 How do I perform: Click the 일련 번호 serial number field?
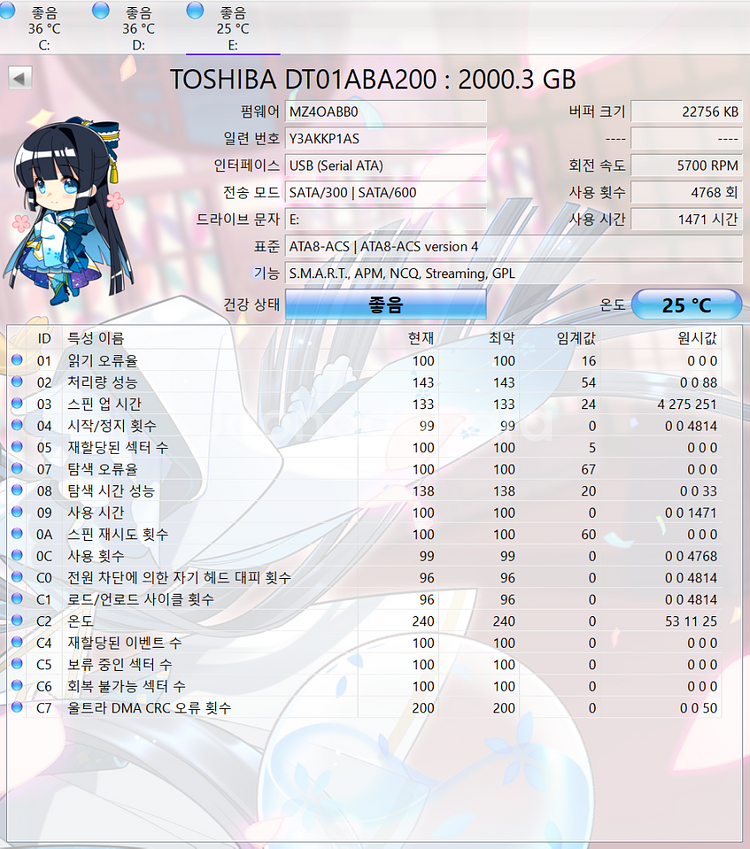tap(385, 138)
